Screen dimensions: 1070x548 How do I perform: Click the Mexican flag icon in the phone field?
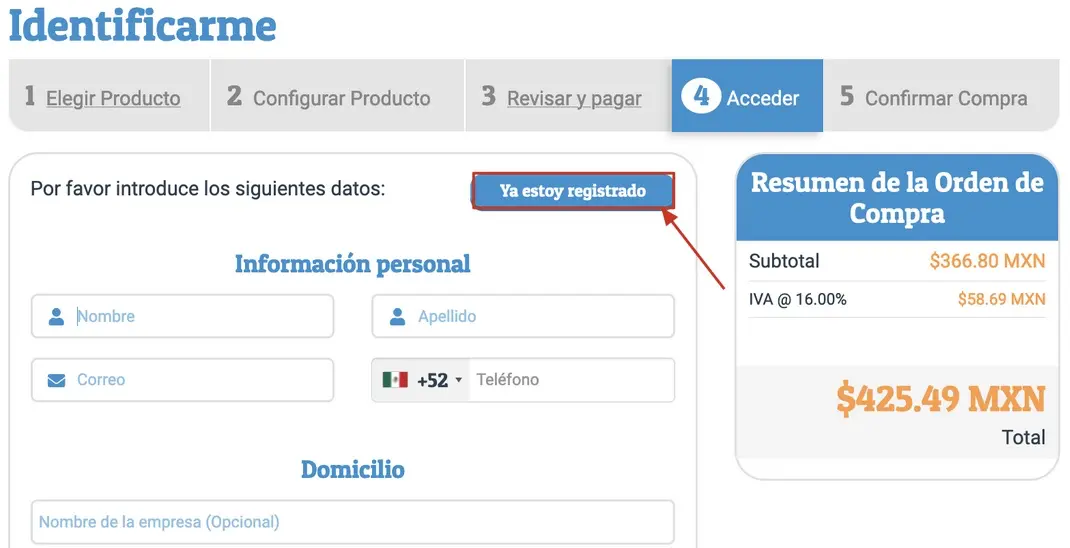pos(395,380)
